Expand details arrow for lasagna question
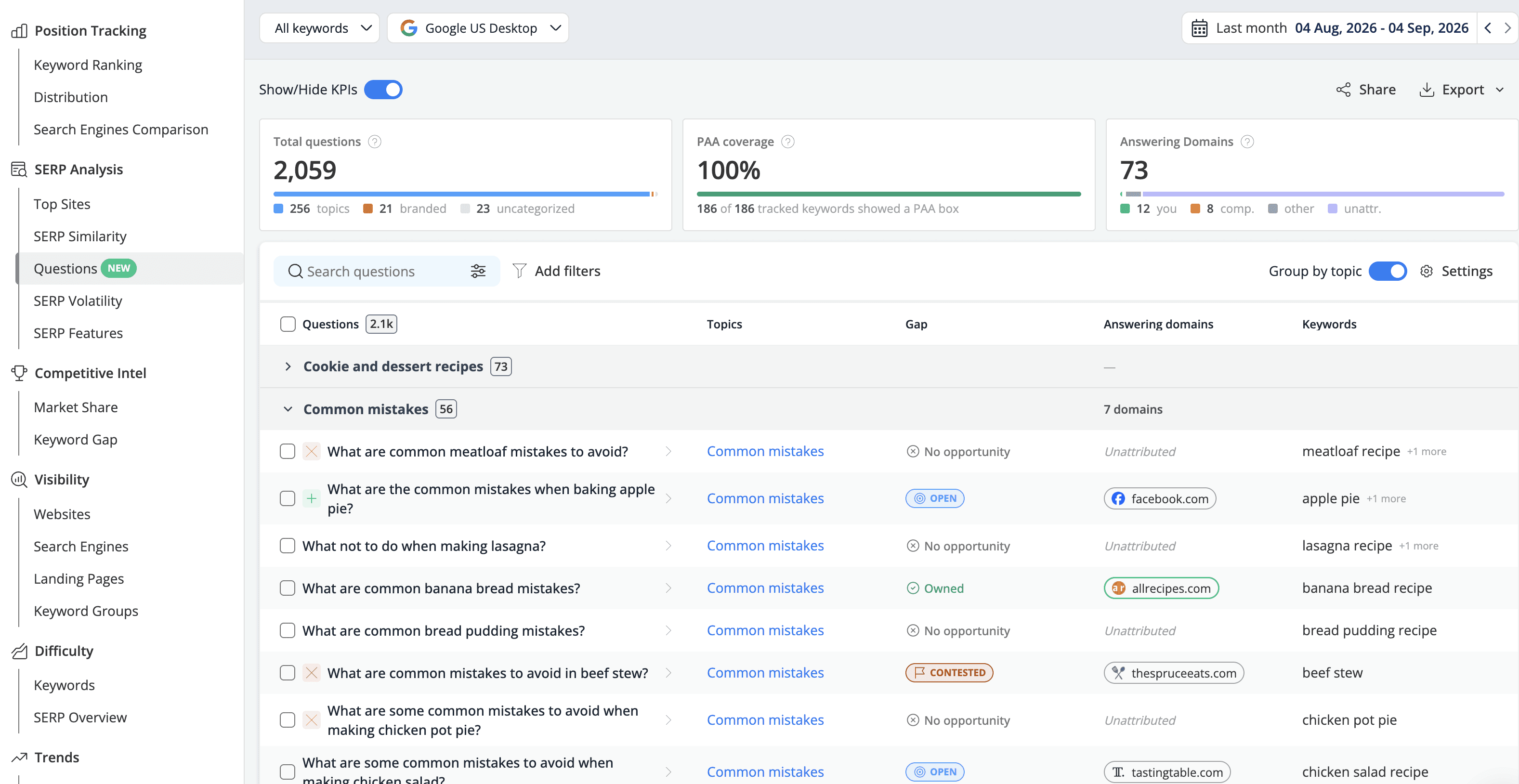Image resolution: width=1519 pixels, height=784 pixels. (668, 546)
